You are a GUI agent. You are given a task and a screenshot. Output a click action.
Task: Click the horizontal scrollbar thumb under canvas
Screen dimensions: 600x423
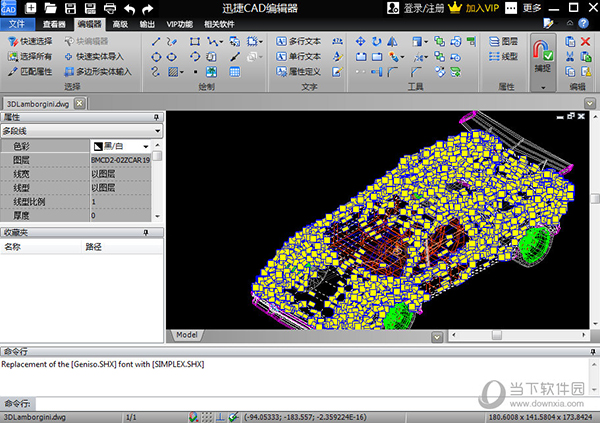pyautogui.click(x=497, y=335)
